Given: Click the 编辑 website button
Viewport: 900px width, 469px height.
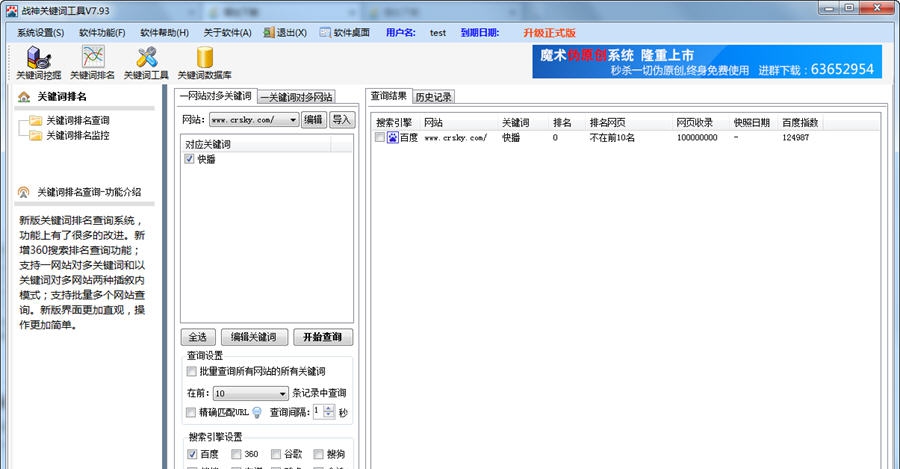Looking at the screenshot, I should coord(313,120).
